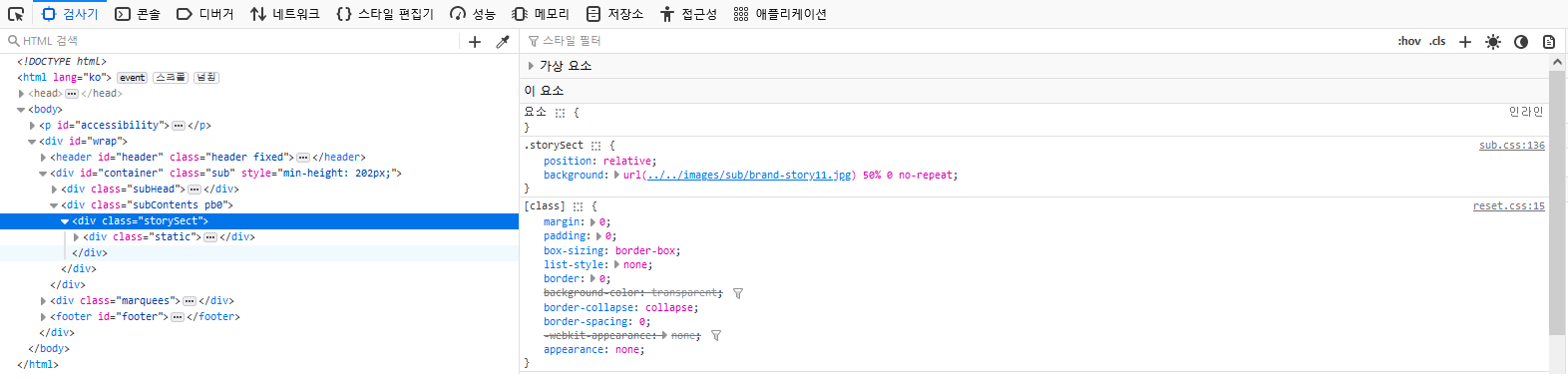The image size is (1568, 379).
Task: Click the appearance: none value
Action: [x=627, y=350]
